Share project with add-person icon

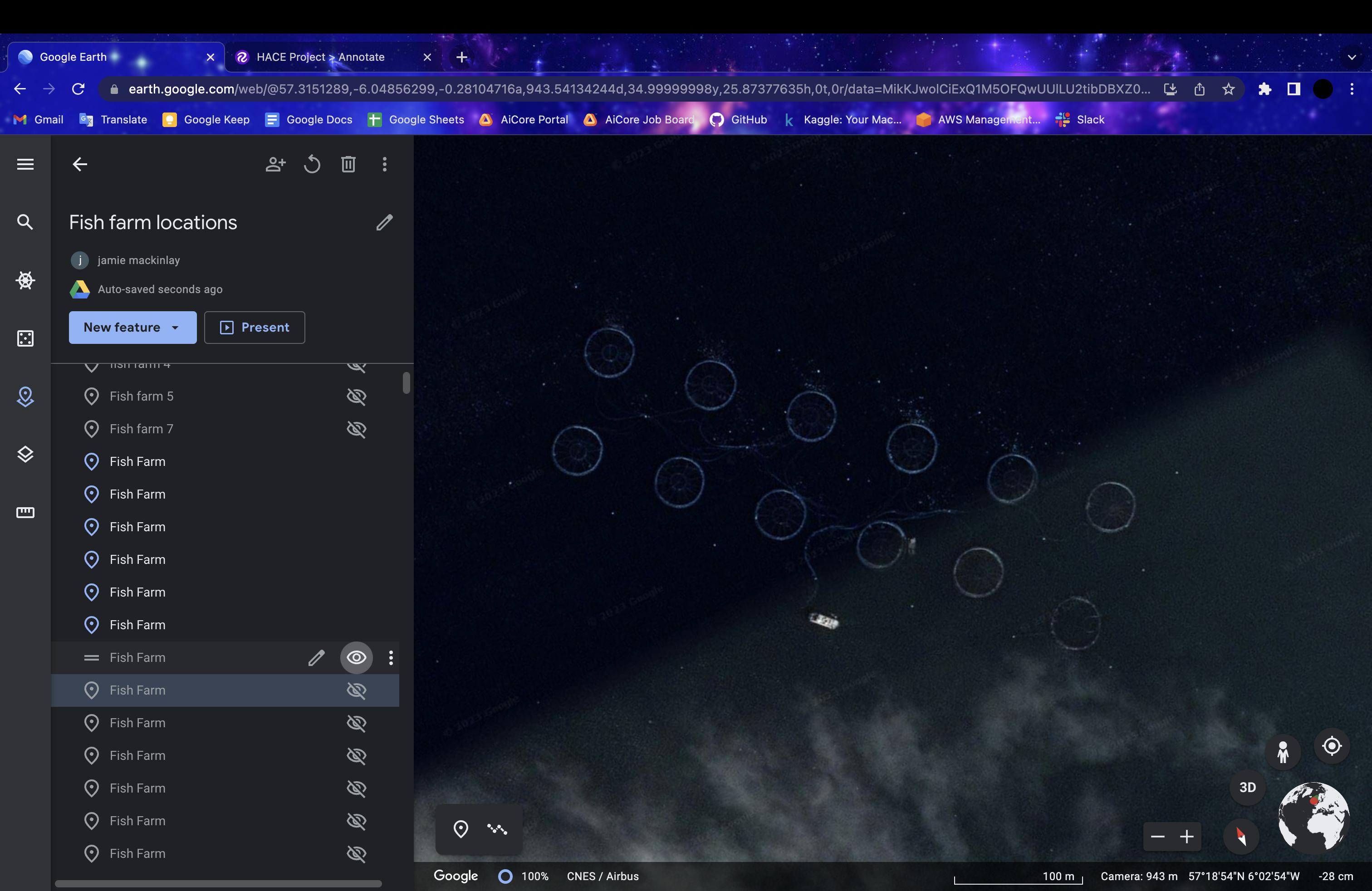click(x=275, y=164)
